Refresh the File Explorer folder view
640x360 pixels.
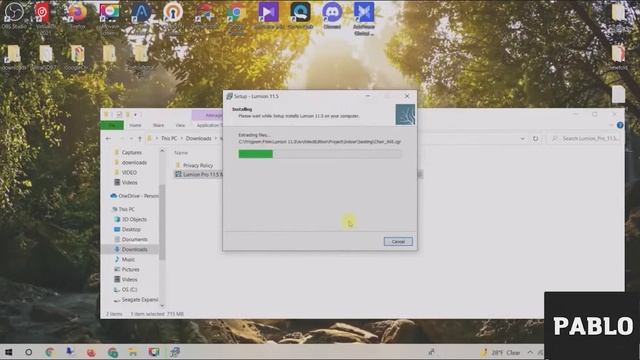[x=536, y=139]
